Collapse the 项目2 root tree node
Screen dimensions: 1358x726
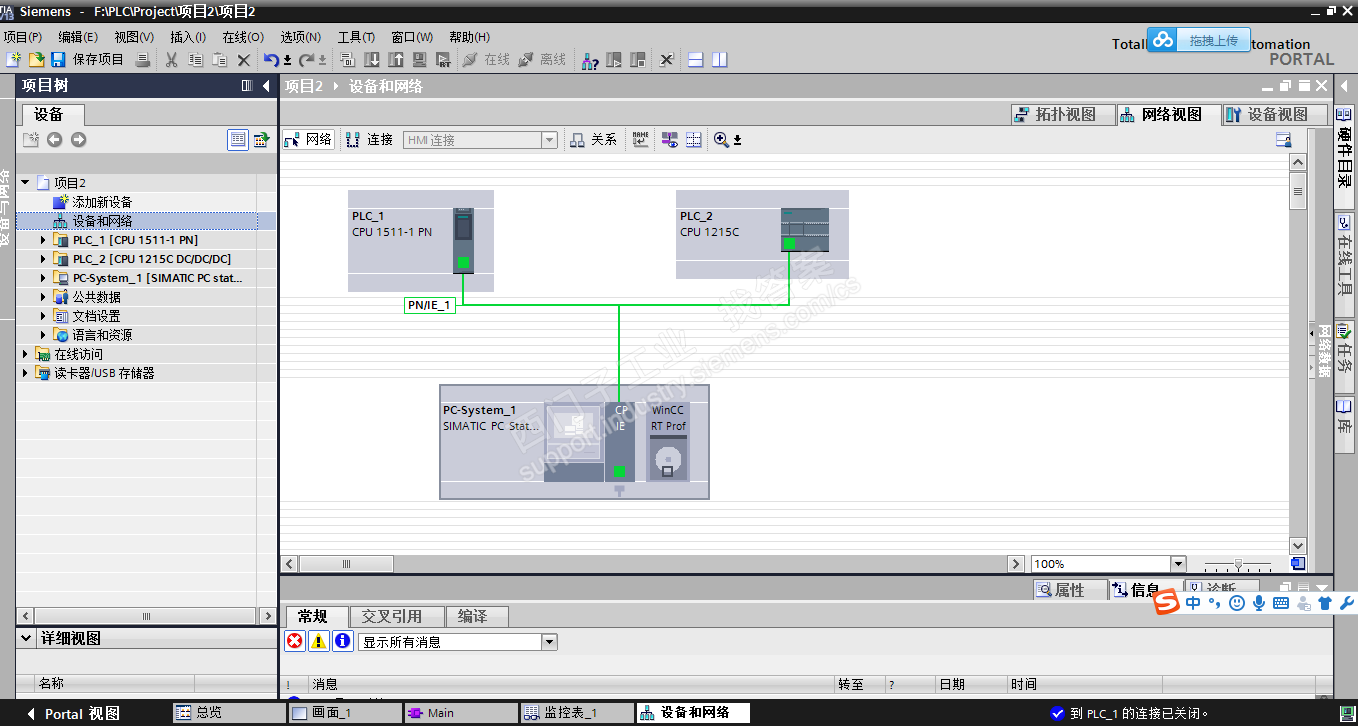click(25, 183)
